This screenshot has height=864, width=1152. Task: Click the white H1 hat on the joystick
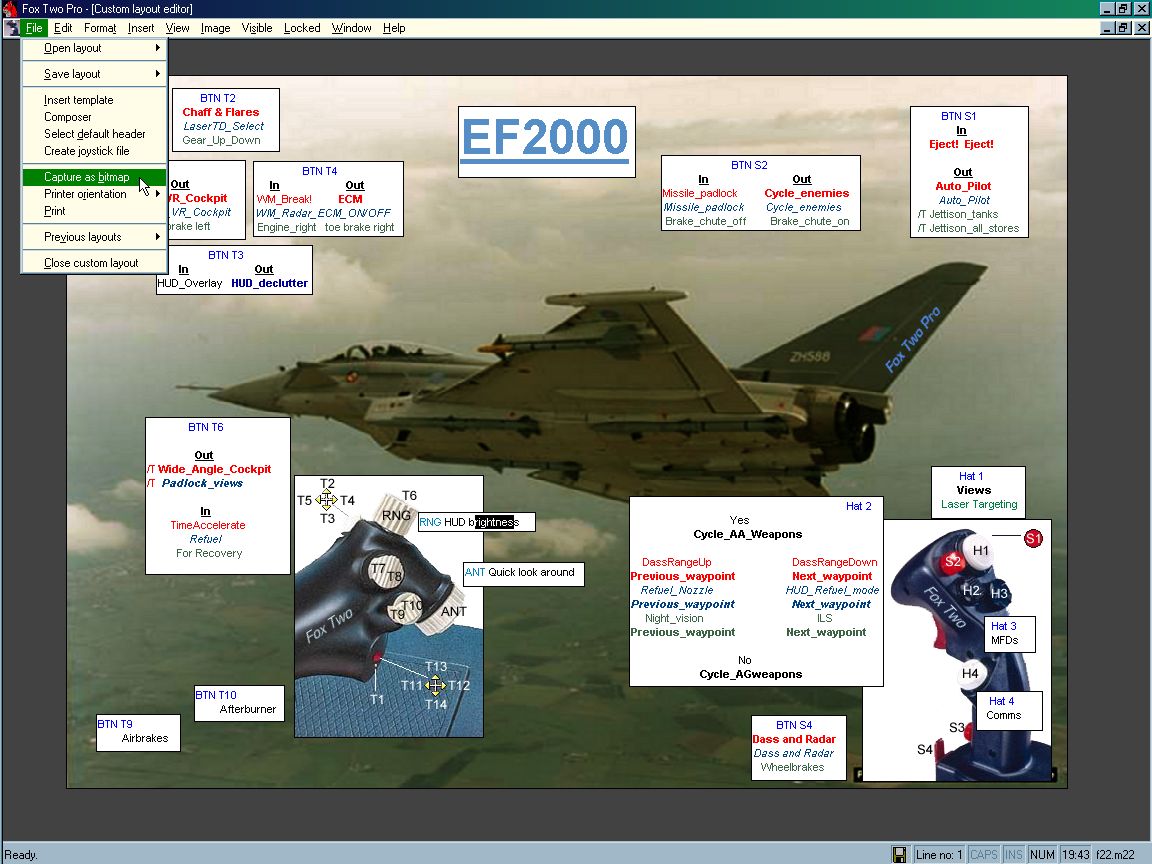tap(981, 550)
